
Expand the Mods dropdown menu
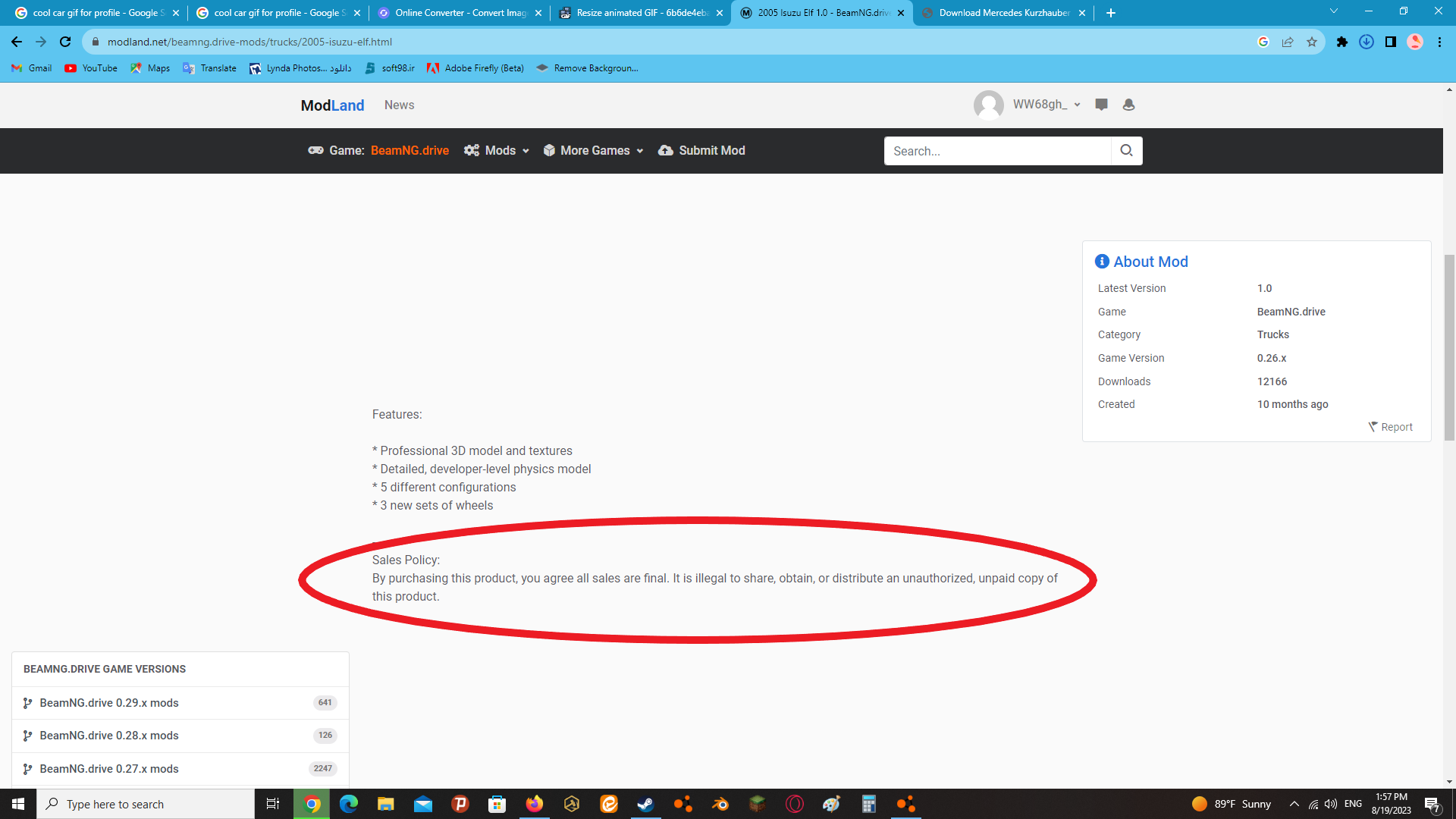click(497, 151)
